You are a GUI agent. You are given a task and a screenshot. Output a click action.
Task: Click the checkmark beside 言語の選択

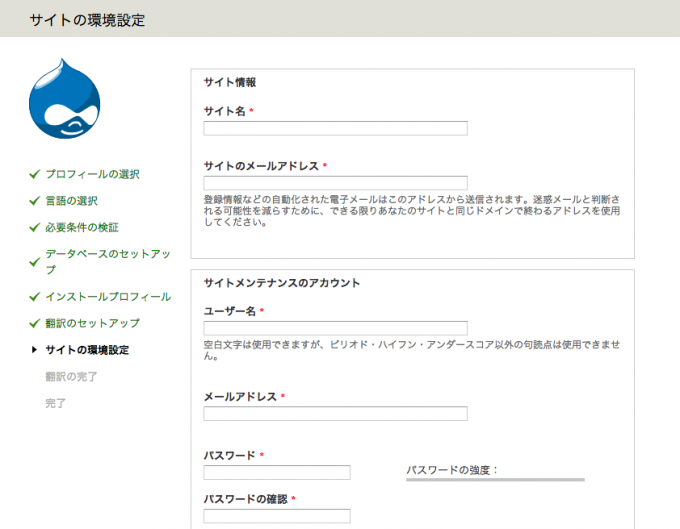pyautogui.click(x=34, y=201)
